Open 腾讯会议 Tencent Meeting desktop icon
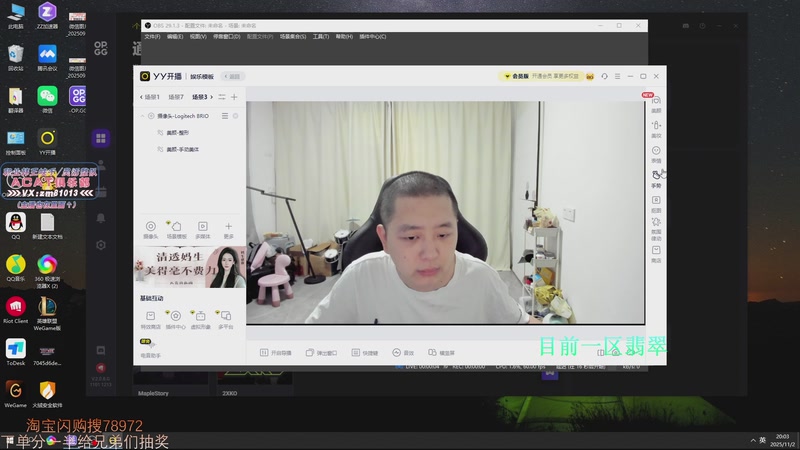The image size is (800, 450). 47,58
